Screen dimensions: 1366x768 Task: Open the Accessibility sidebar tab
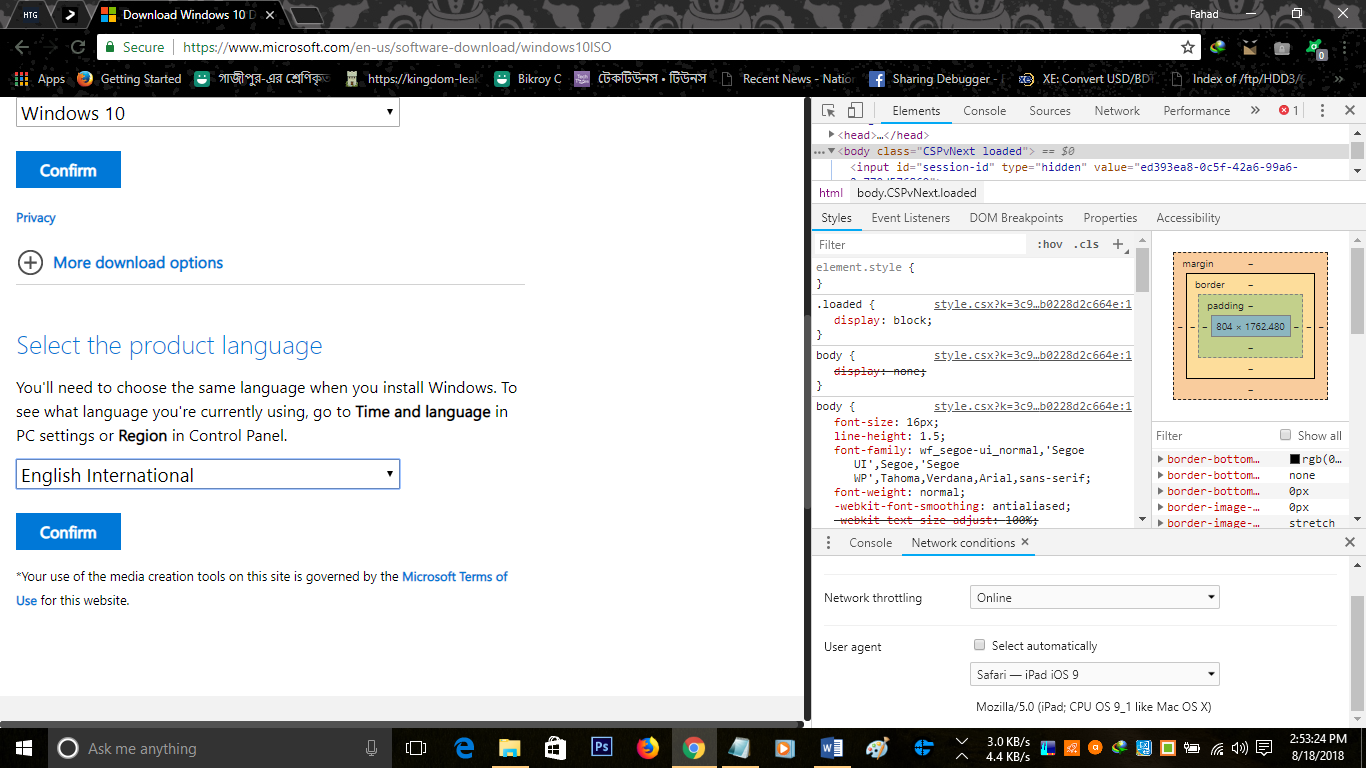click(x=1188, y=218)
